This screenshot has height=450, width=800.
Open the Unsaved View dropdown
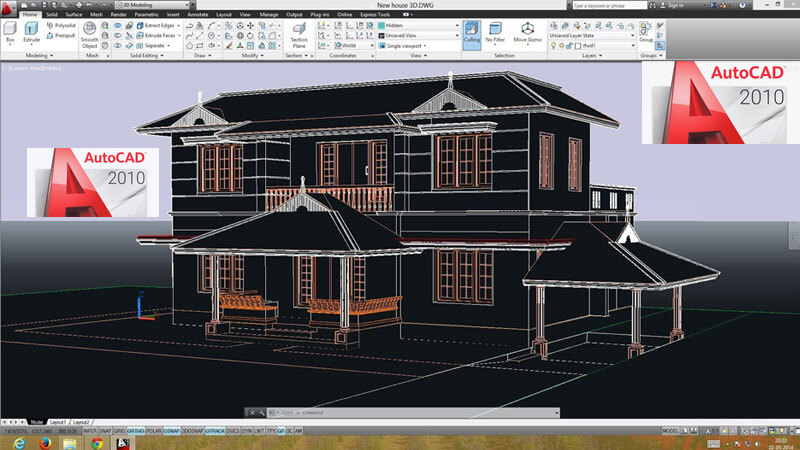(419, 36)
